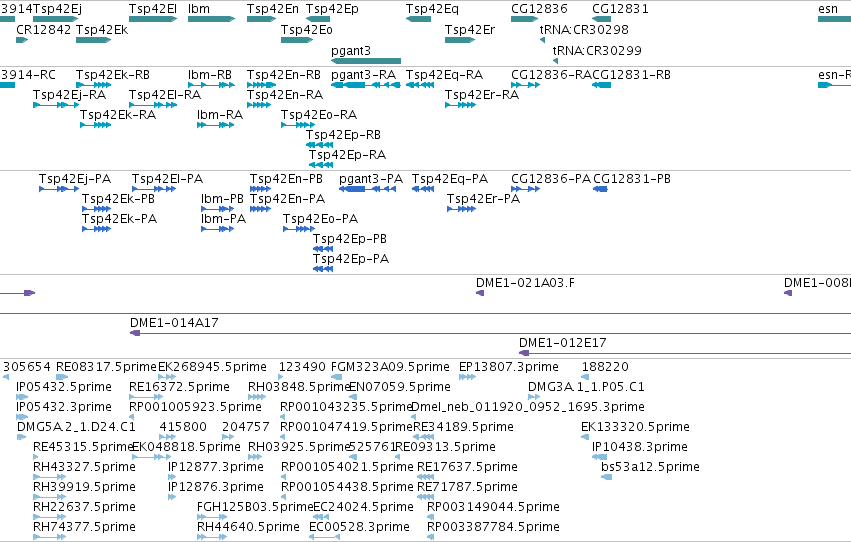Click EST IP05432.5prime
The width and height of the screenshot is (851, 542).
(x=22, y=397)
